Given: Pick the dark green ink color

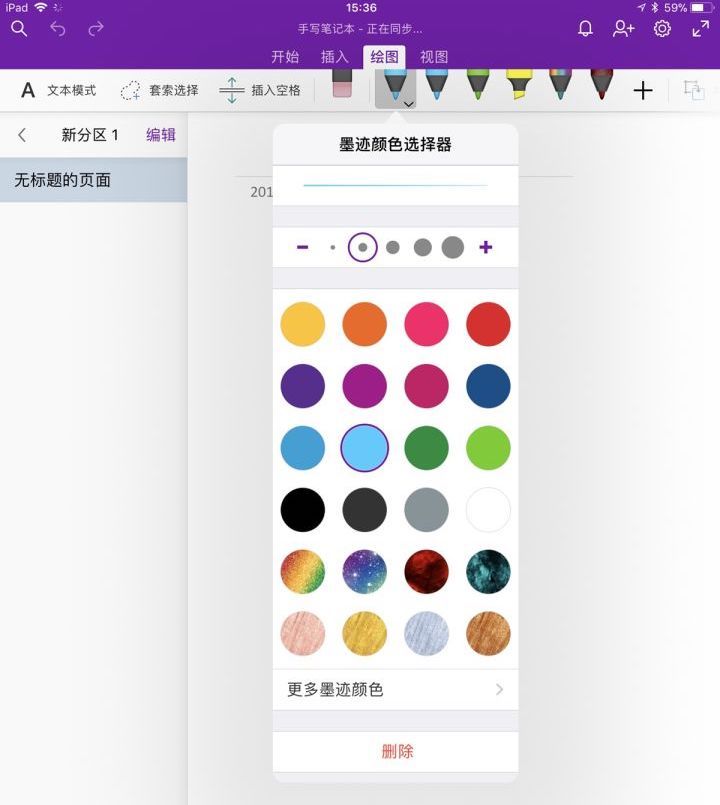Looking at the screenshot, I should 426,448.
